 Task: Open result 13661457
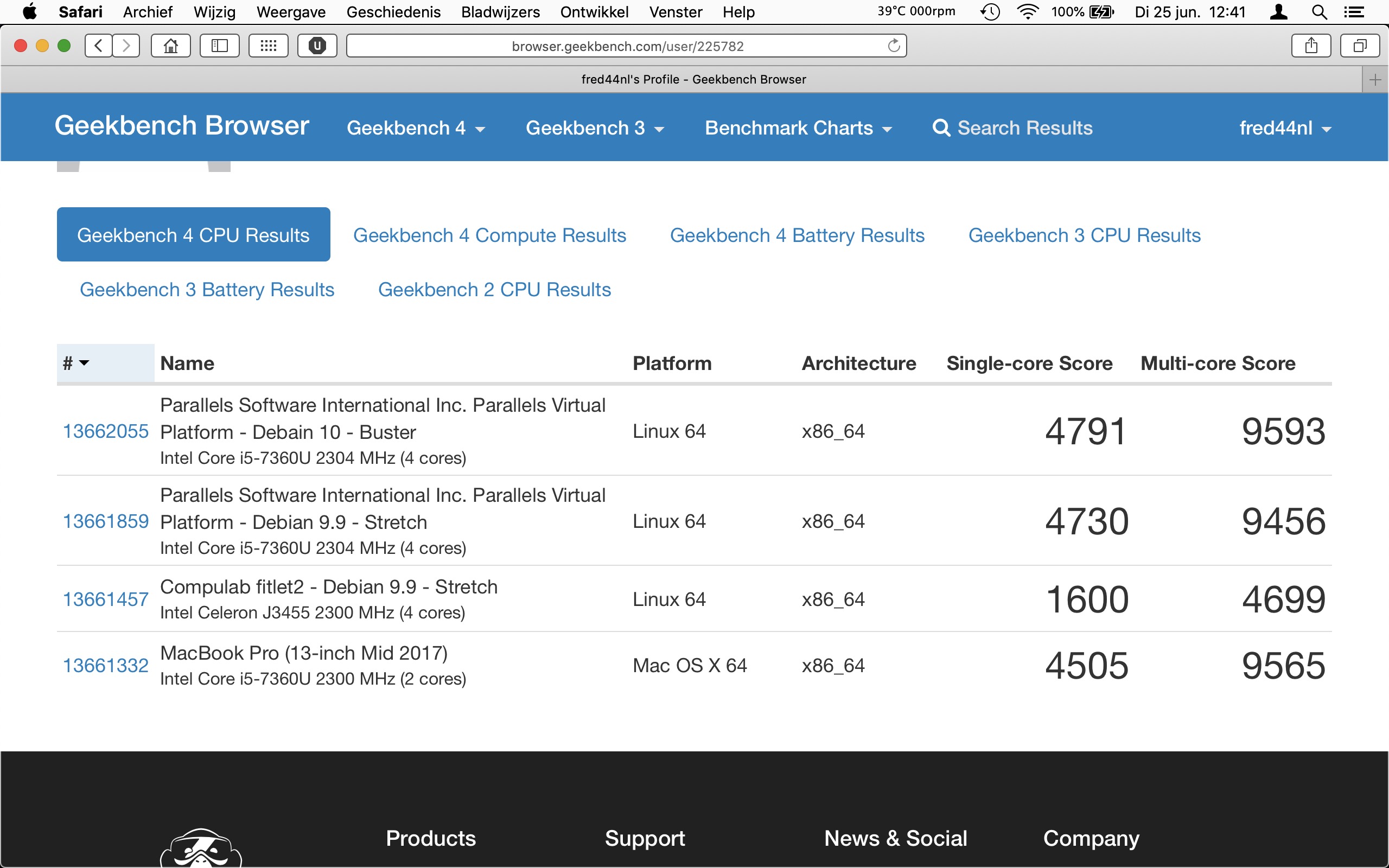106,599
